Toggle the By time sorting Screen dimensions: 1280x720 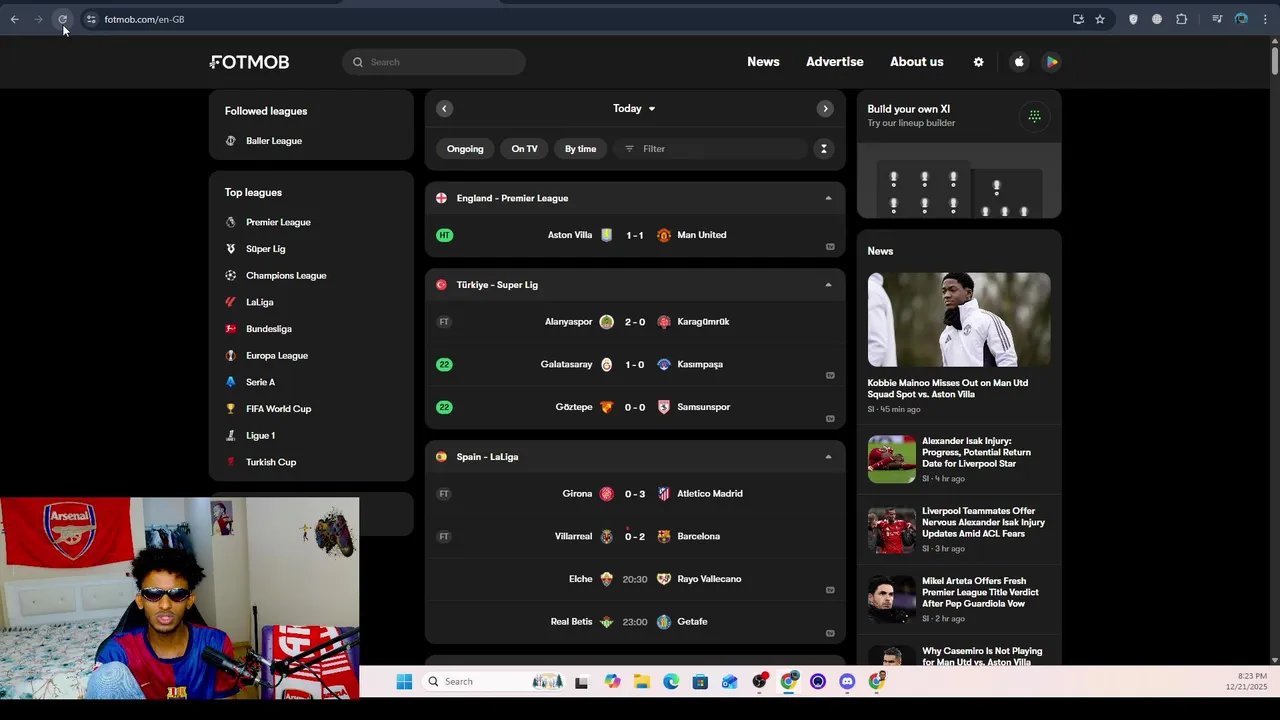(x=580, y=149)
